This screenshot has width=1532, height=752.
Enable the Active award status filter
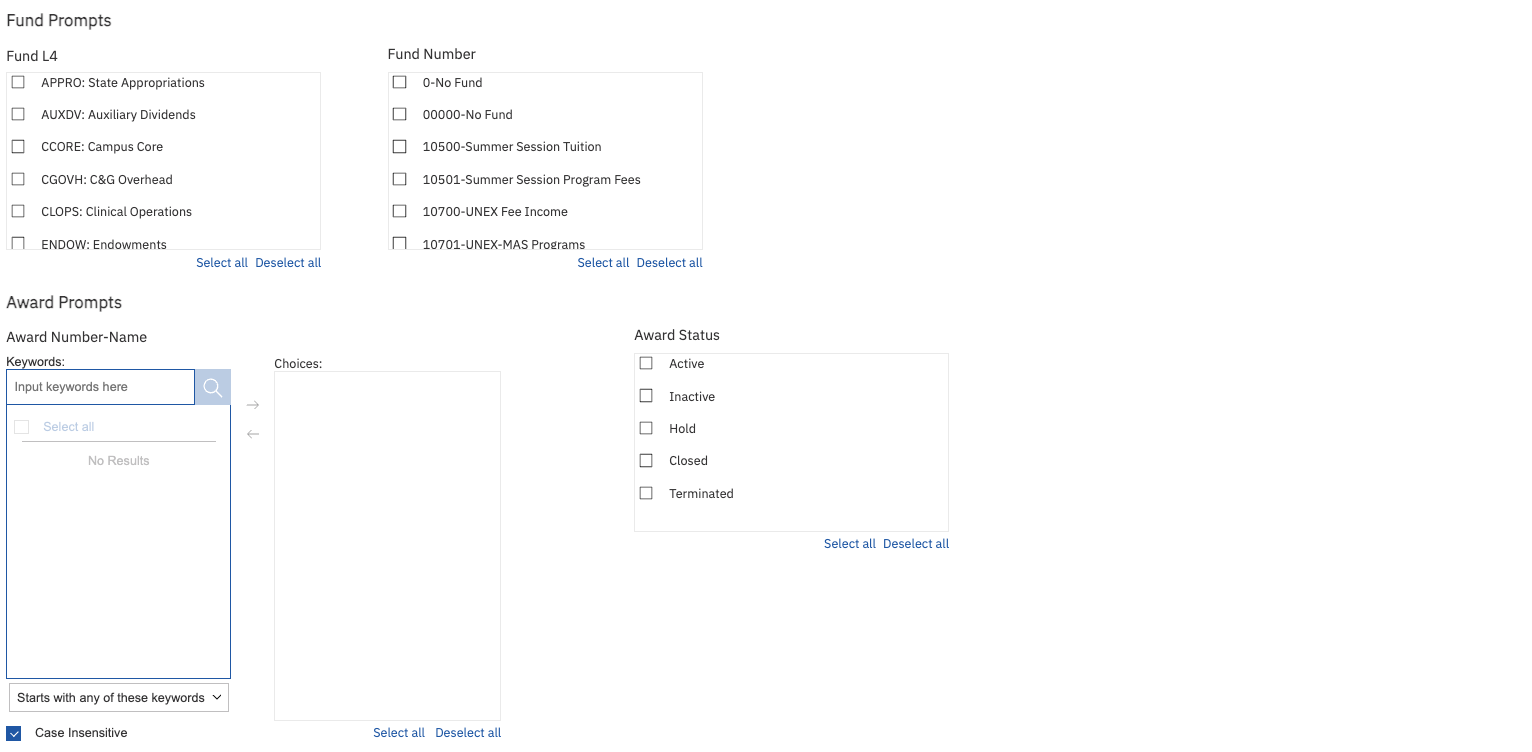645,363
